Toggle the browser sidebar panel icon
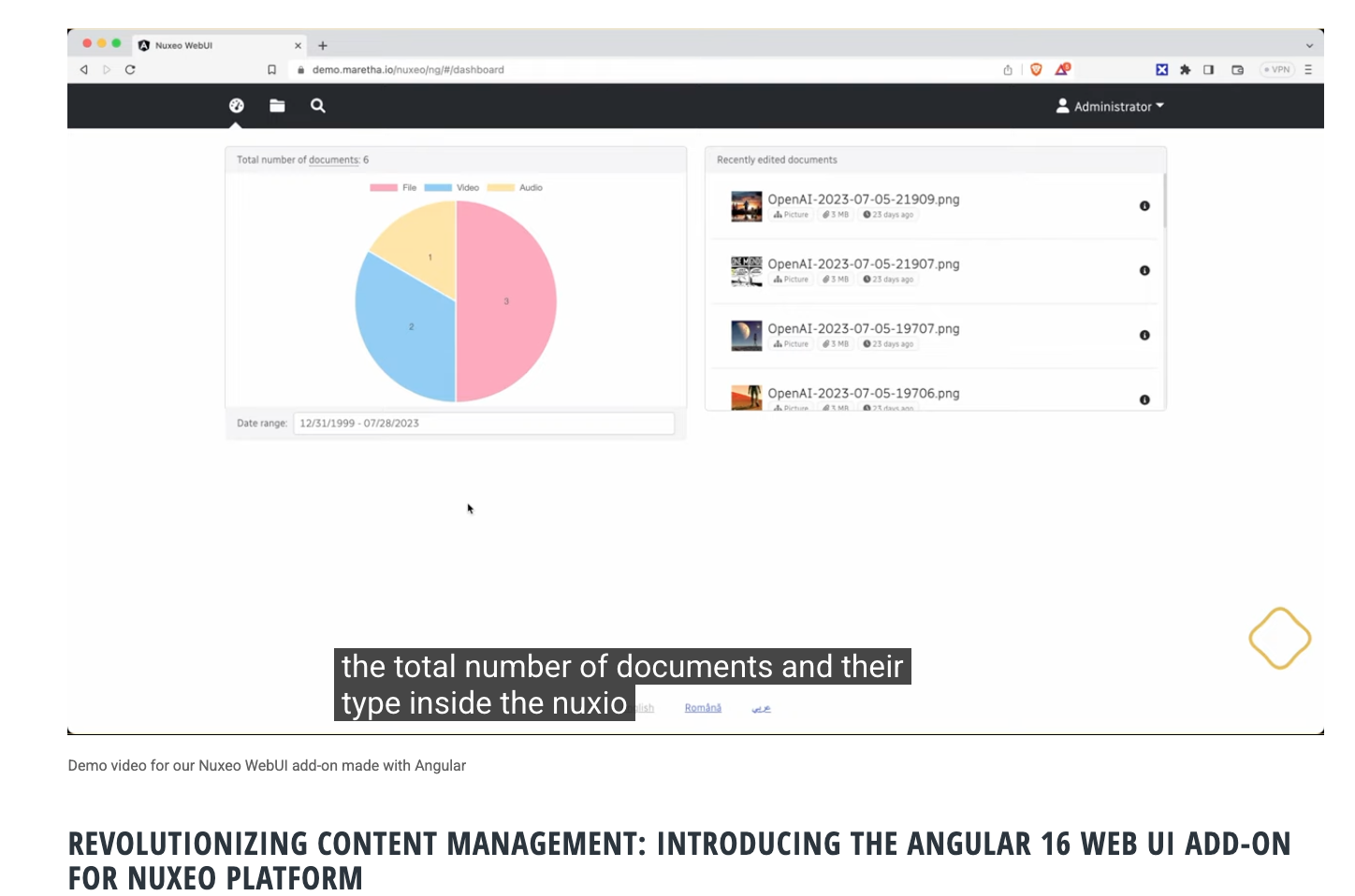The image size is (1355, 896). [1209, 69]
